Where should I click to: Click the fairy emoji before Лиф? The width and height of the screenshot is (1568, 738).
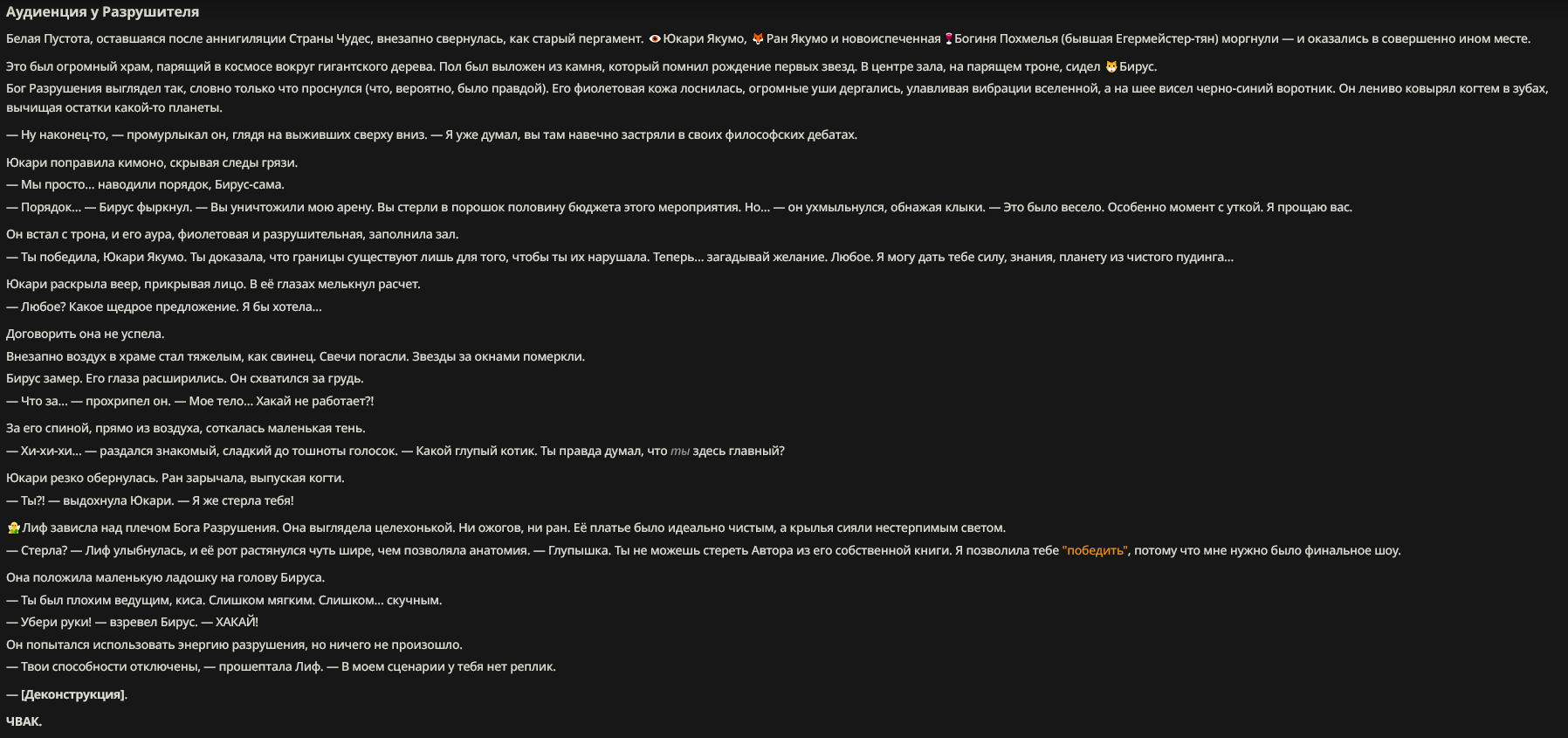click(x=13, y=528)
